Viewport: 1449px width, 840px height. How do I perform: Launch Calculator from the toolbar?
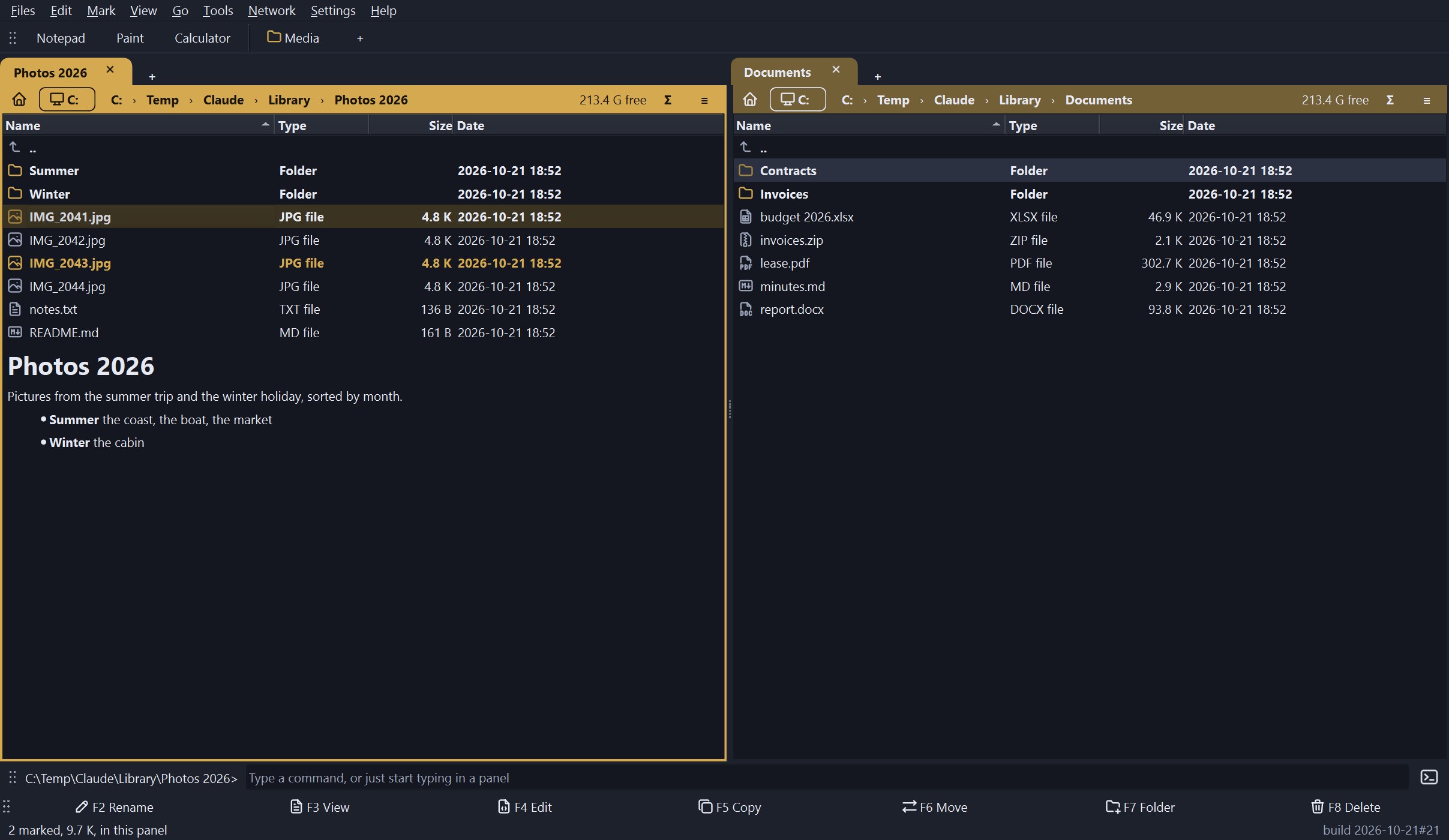coord(202,38)
